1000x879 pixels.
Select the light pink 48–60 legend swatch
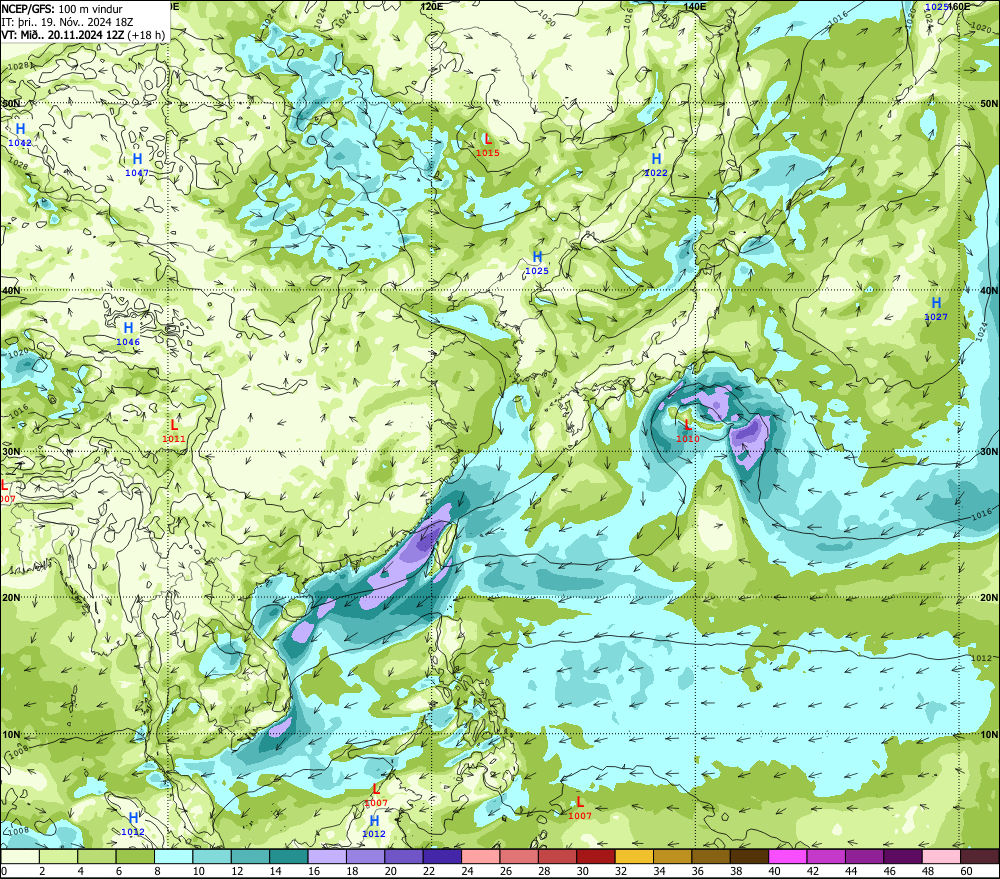(x=941, y=856)
